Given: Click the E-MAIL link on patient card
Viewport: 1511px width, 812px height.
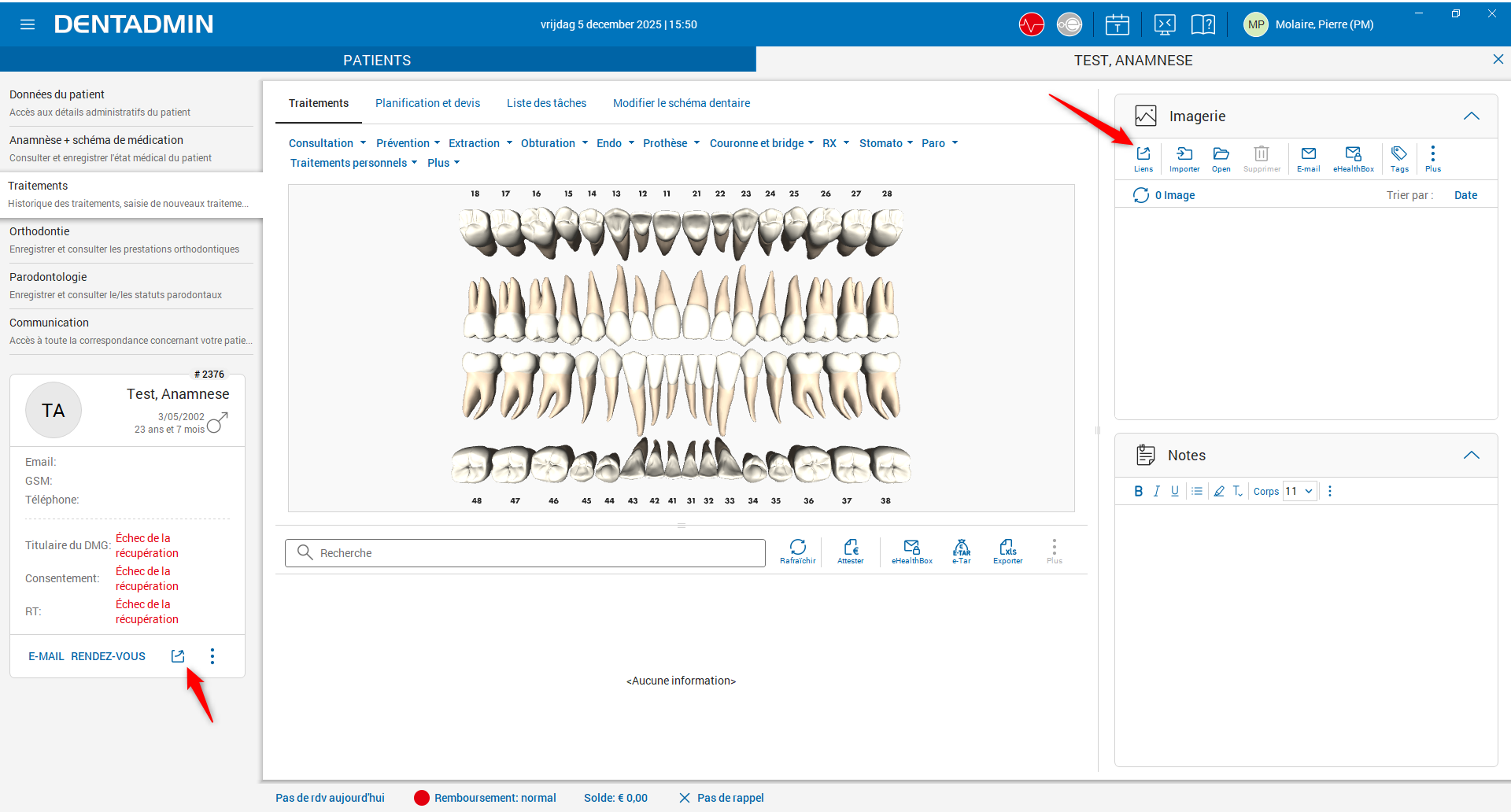Looking at the screenshot, I should [46, 656].
